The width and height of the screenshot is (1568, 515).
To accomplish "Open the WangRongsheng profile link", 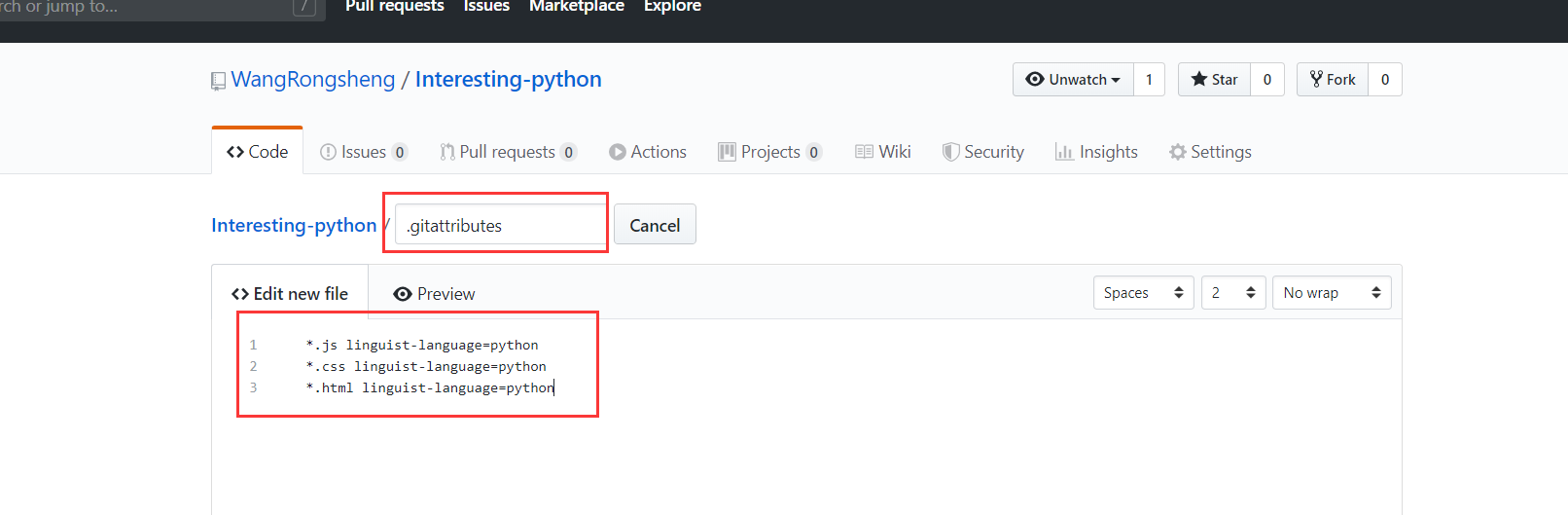I will pyautogui.click(x=313, y=80).
